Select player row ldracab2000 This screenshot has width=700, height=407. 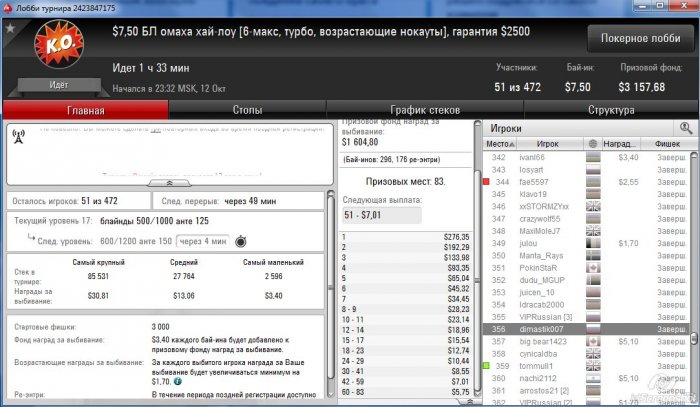[x=587, y=304]
